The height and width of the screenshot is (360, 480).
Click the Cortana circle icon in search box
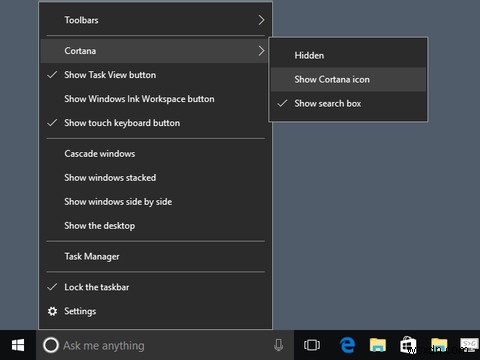tap(51, 345)
